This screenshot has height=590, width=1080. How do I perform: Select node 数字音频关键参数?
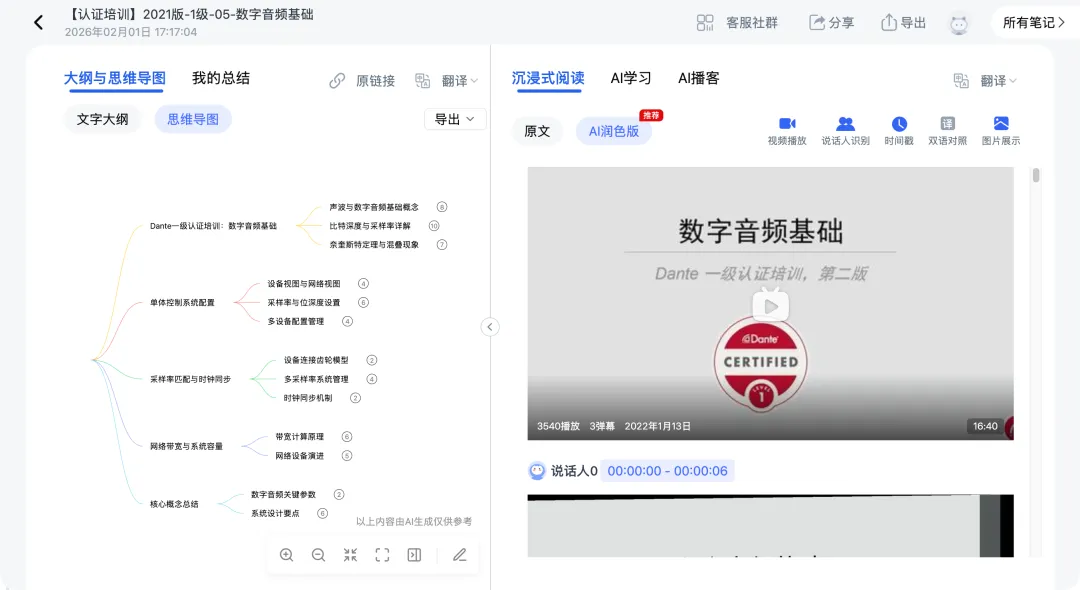click(x=283, y=494)
